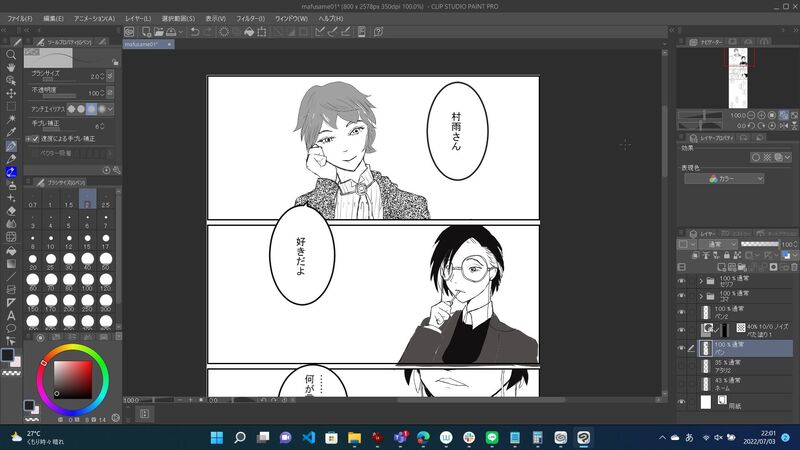Expand the コマ layer folder
Viewport: 800px width, 450px height.
(701, 296)
